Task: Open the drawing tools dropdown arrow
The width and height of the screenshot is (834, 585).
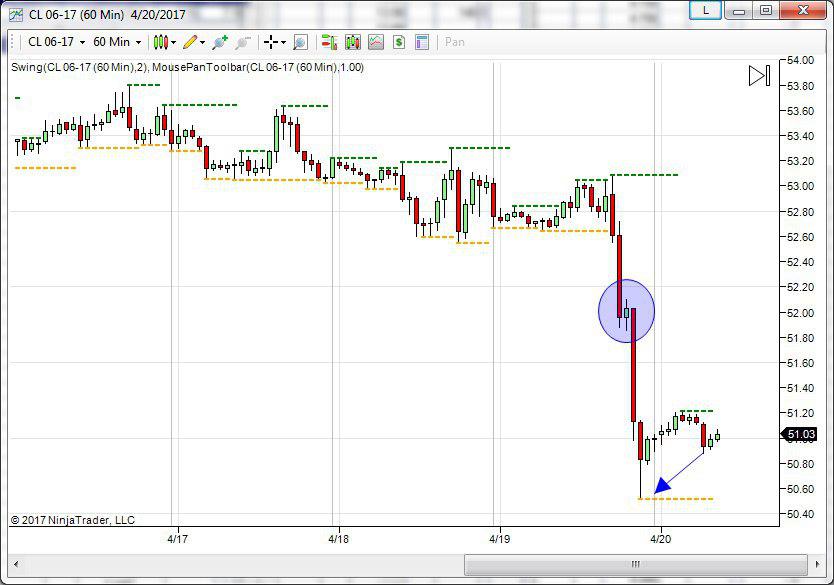Action: (203, 43)
